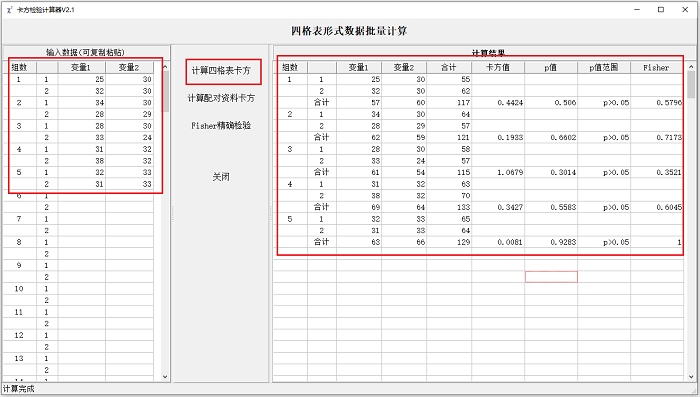
Task: Click the results table scrollbar thumb
Action: [691, 85]
